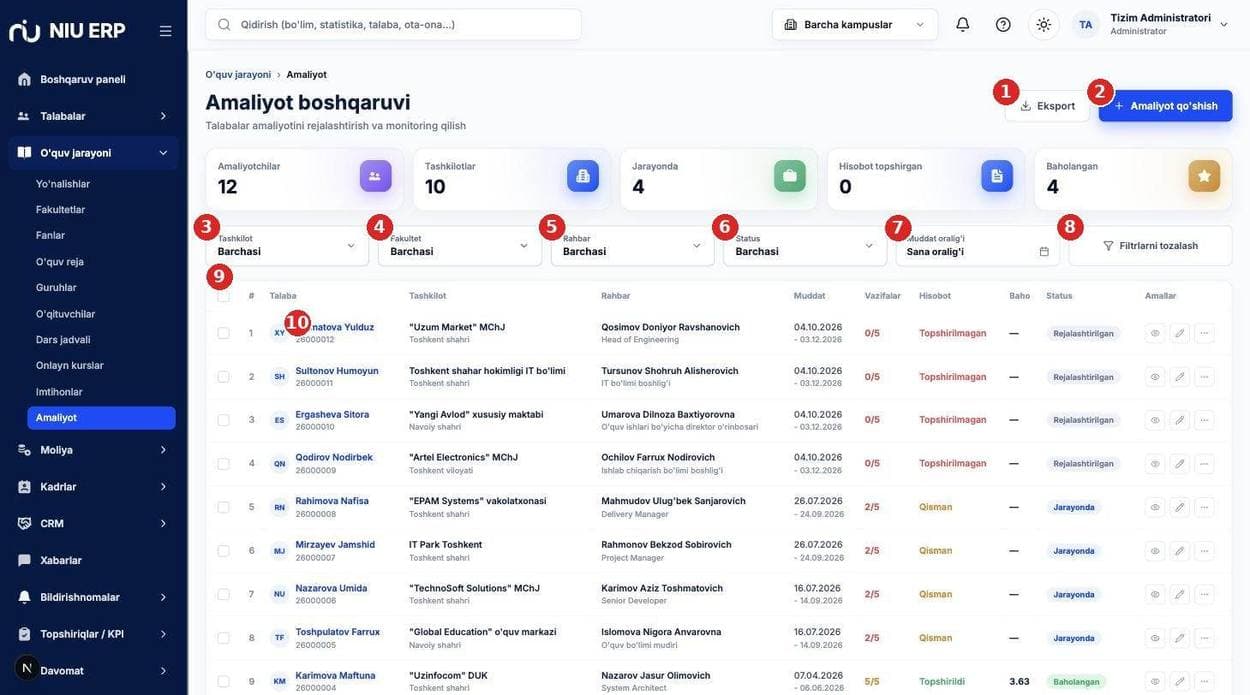
Task: Open more actions for Sultonov Humoyun's row
Action: (1204, 377)
